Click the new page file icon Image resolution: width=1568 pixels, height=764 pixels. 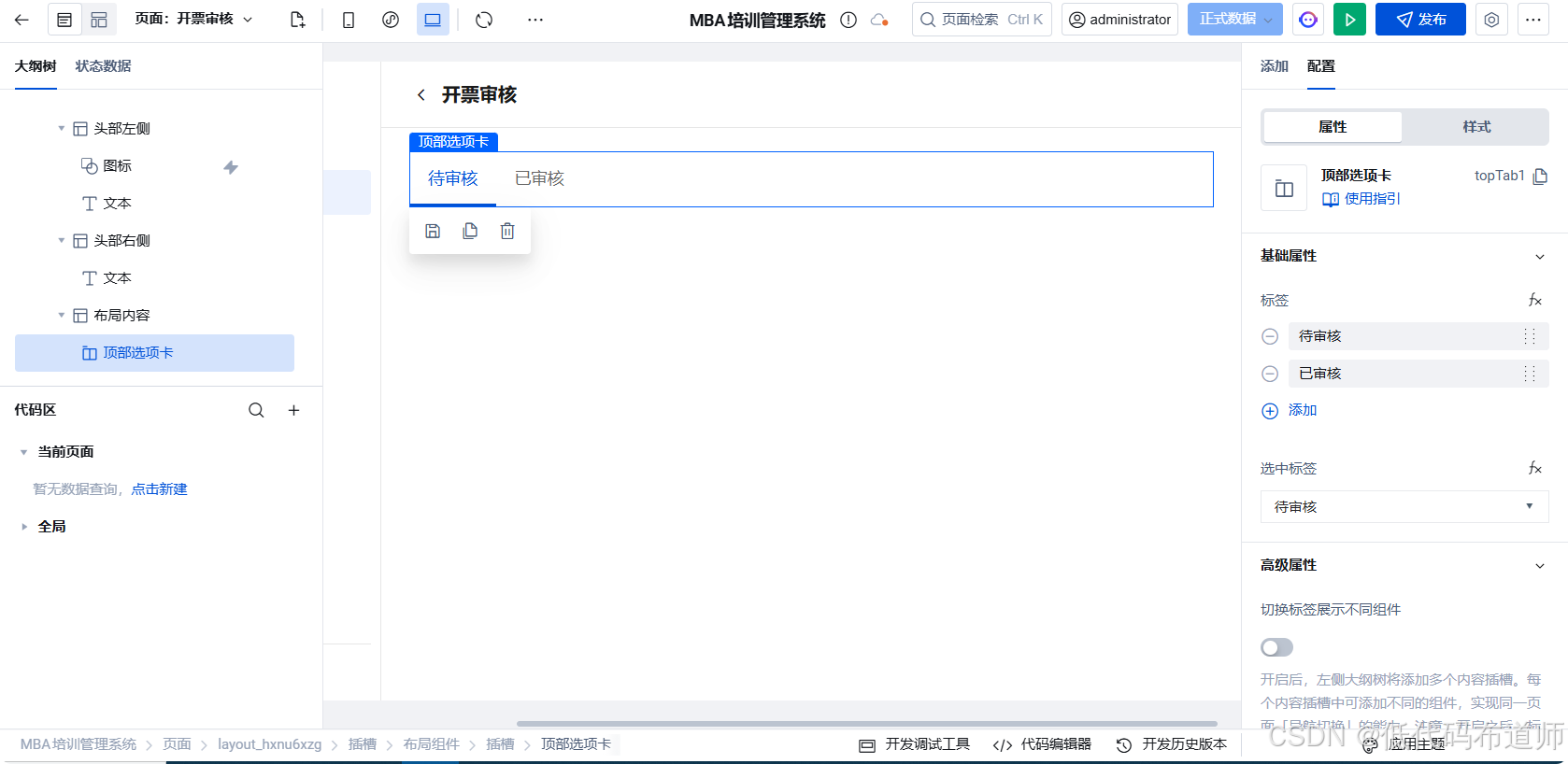coord(297,20)
